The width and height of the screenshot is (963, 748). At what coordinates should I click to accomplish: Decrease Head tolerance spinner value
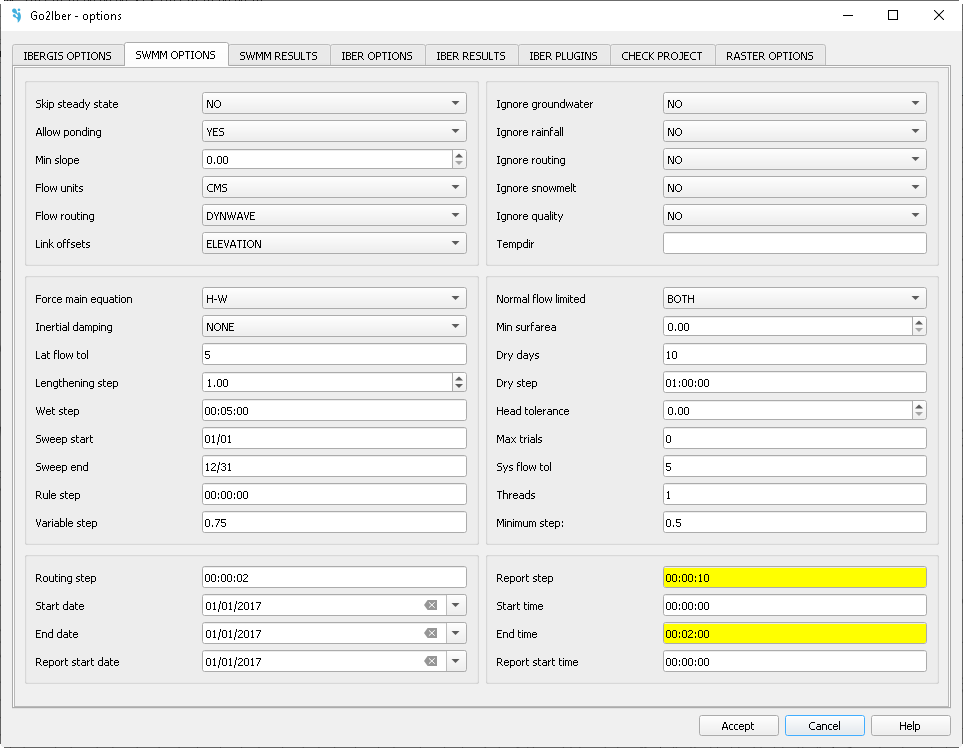[919, 415]
